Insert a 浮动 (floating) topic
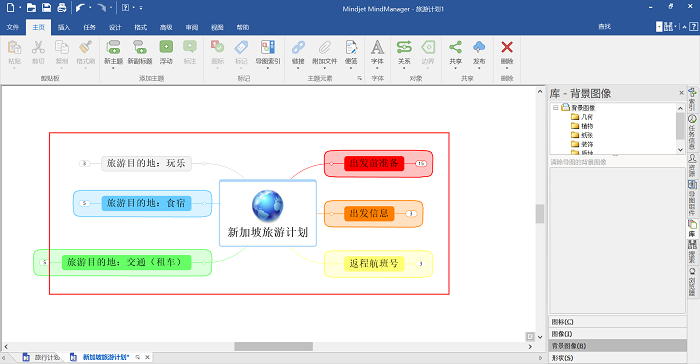 (x=166, y=52)
